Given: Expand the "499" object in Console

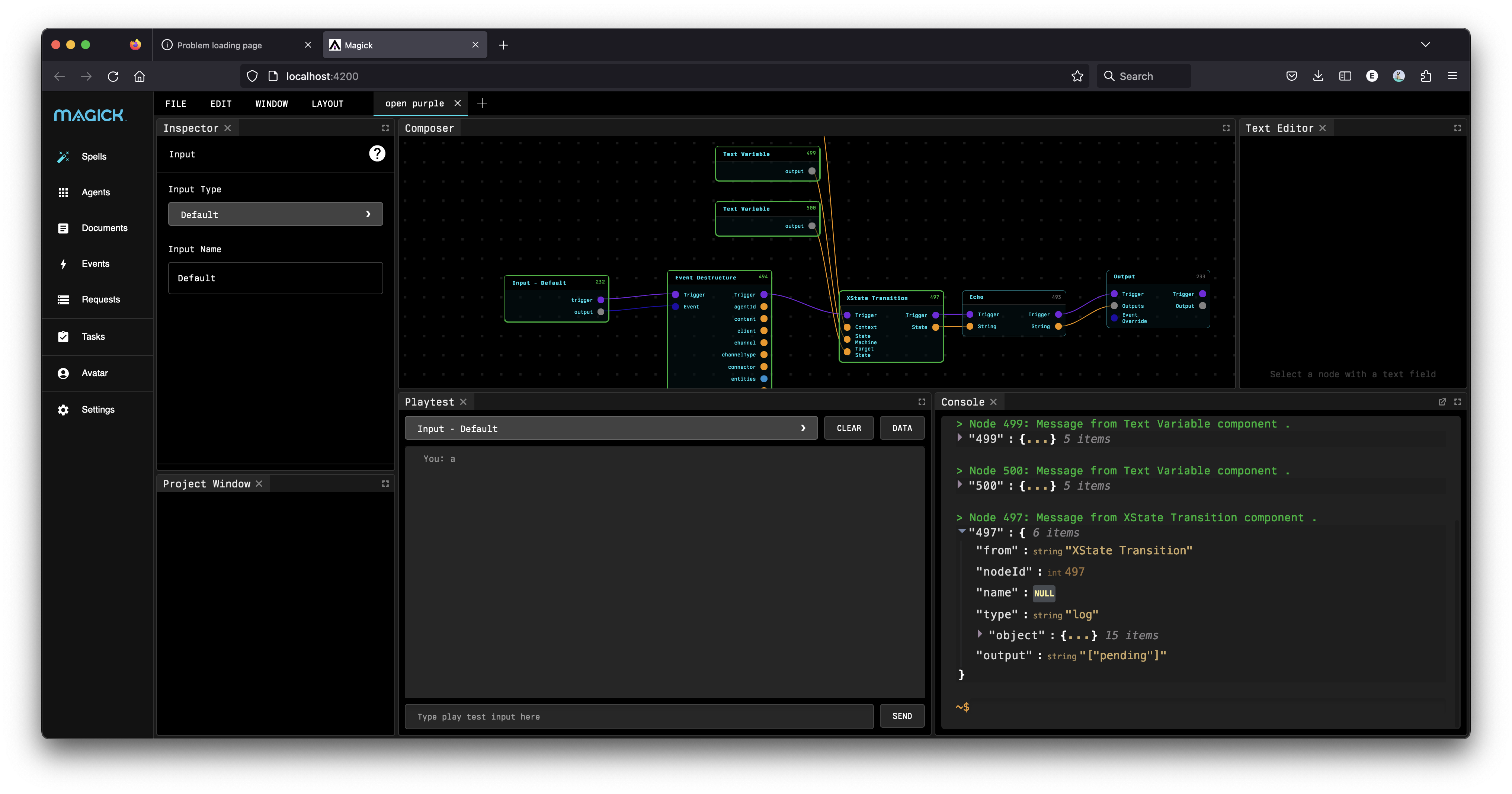Looking at the screenshot, I should (x=960, y=438).
